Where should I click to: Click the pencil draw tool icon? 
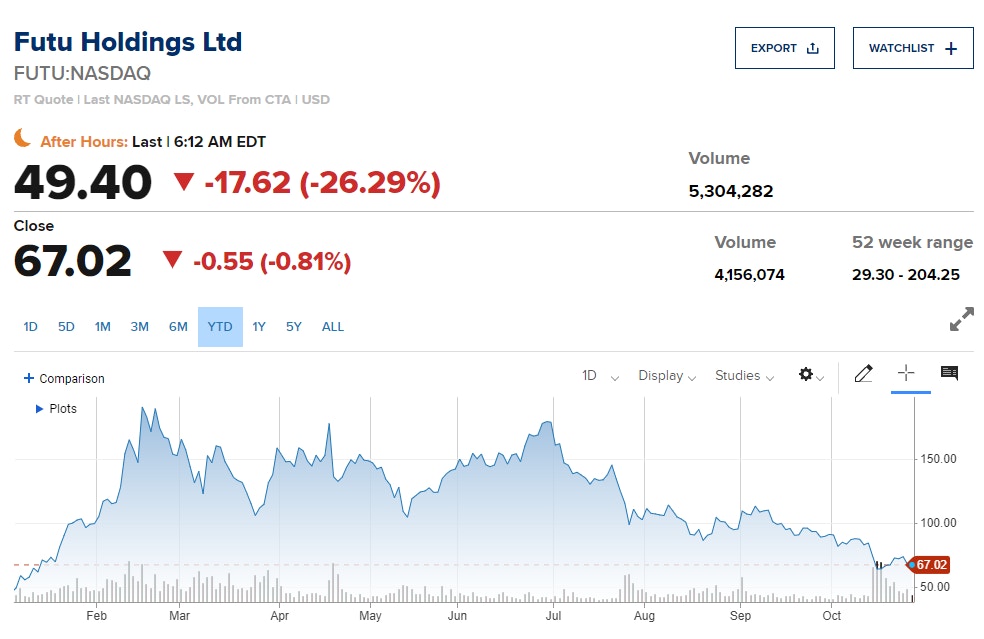(864, 374)
